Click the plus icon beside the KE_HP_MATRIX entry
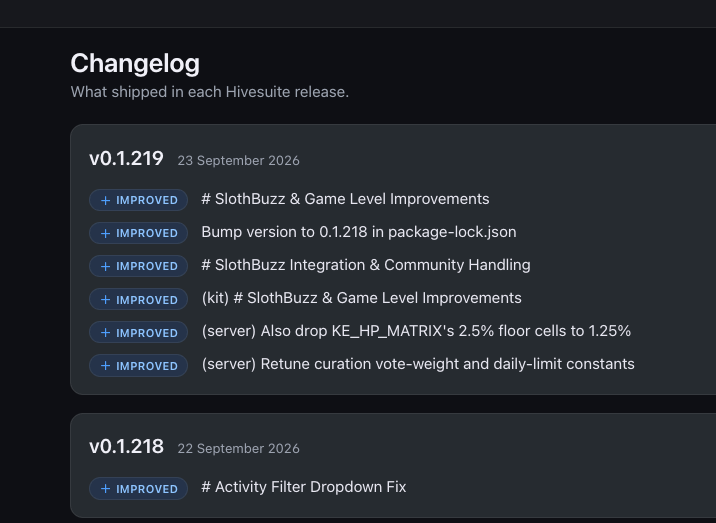The width and height of the screenshot is (716, 523). coord(105,332)
